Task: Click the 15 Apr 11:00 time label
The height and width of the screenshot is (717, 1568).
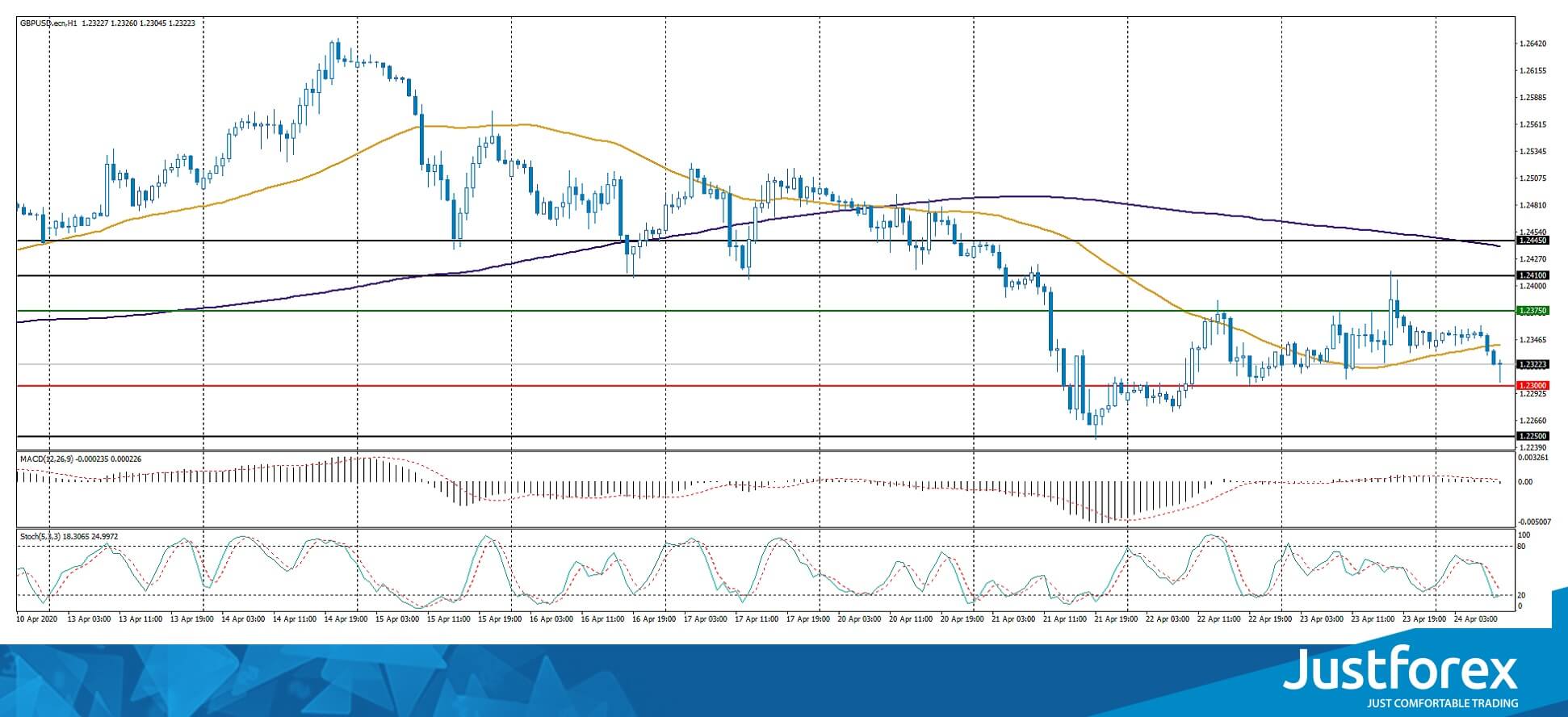Action: tap(449, 618)
